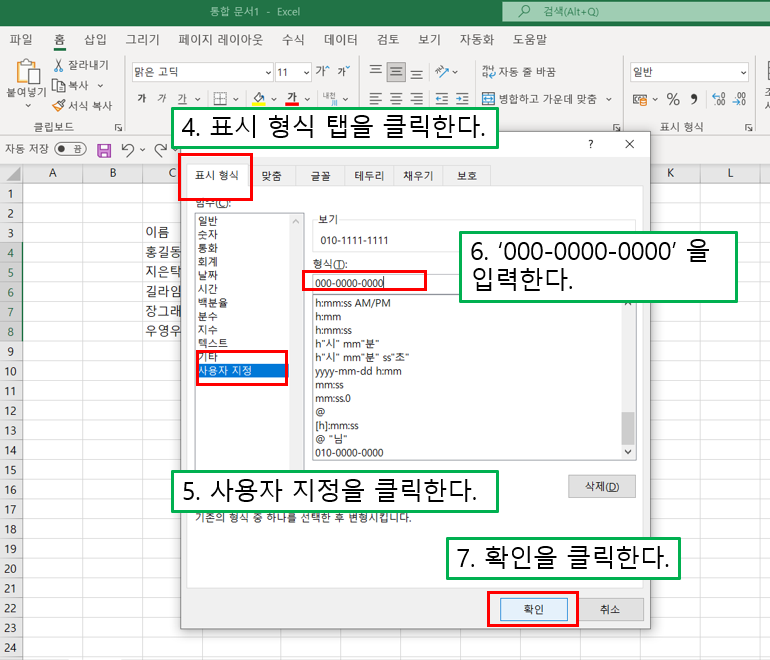This screenshot has width=770, height=660.
Task: Select 사용자 지정 in the category list
Action: pos(242,370)
